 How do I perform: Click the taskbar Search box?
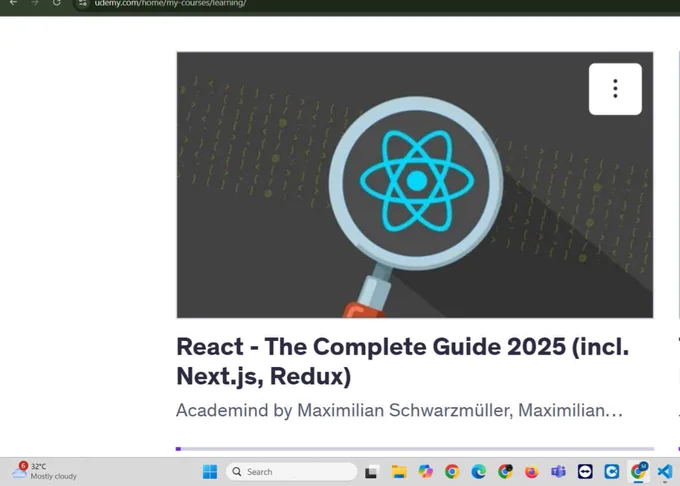291,472
